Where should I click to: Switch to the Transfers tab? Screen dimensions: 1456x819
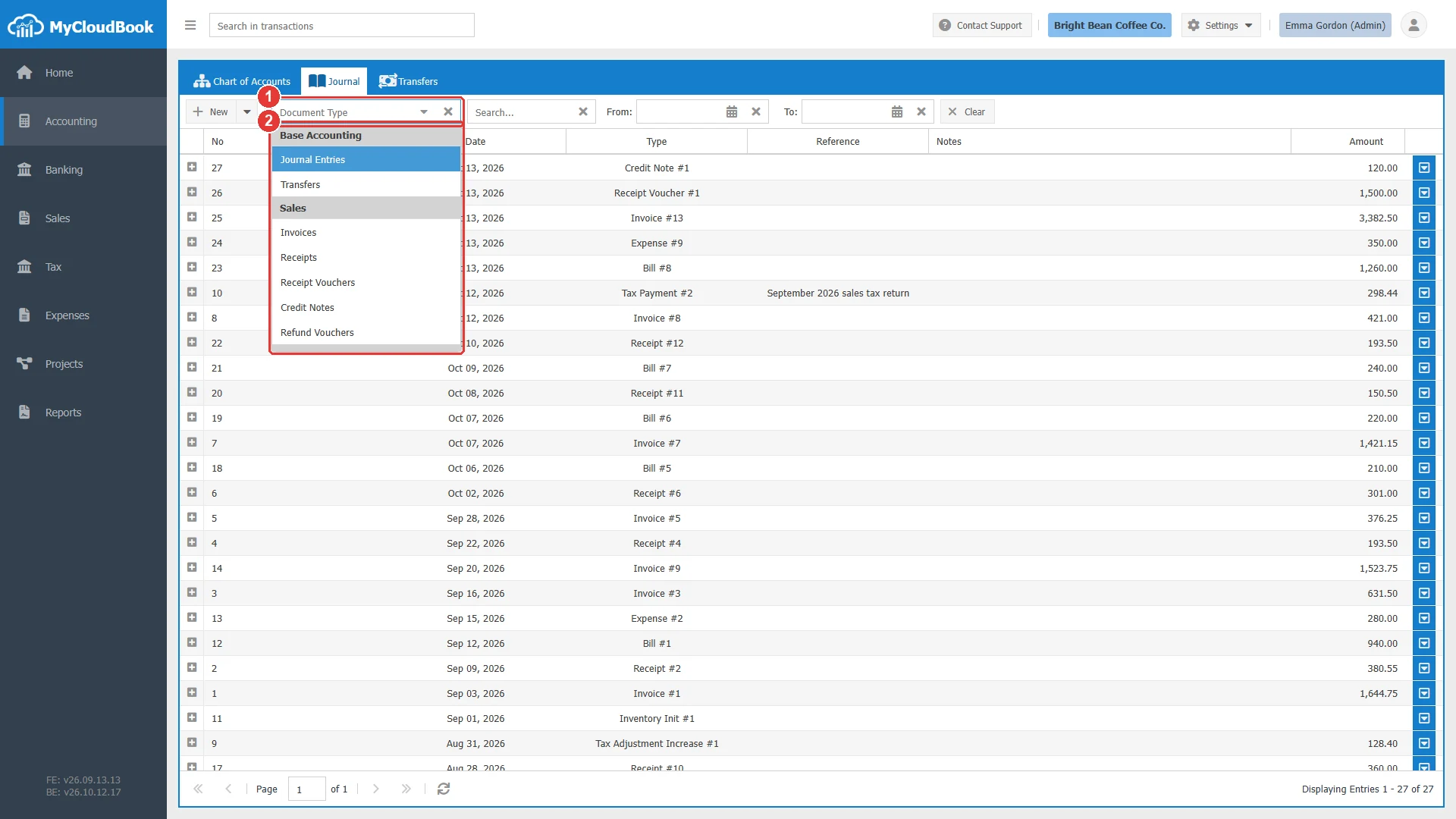pyautogui.click(x=409, y=81)
